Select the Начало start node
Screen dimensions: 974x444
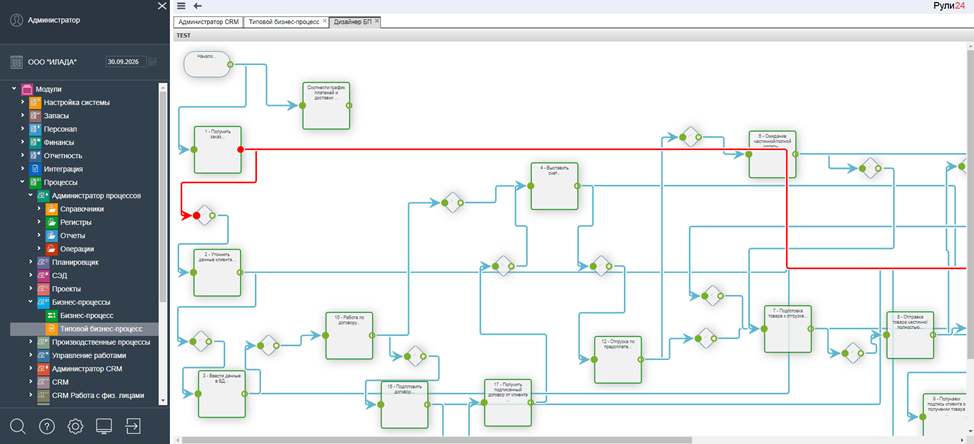[207, 65]
